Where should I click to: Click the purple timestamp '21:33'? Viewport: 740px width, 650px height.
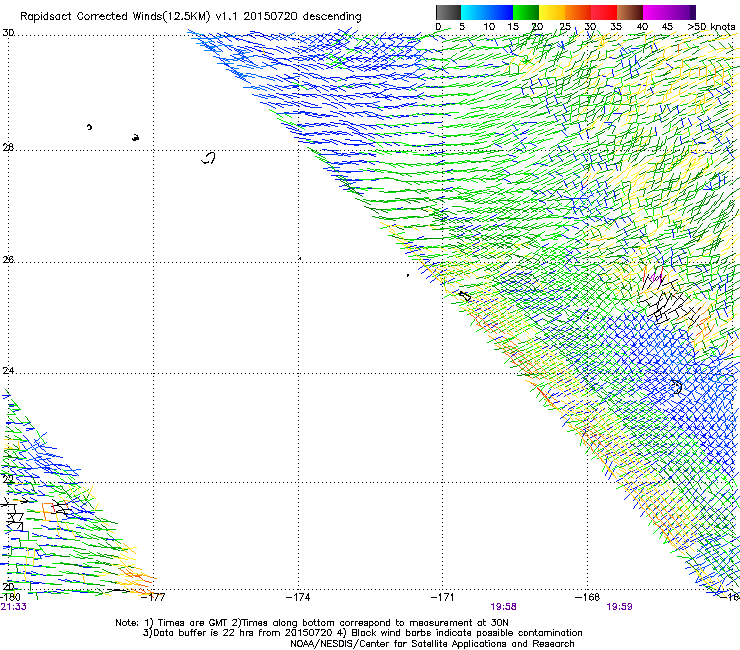[13, 607]
